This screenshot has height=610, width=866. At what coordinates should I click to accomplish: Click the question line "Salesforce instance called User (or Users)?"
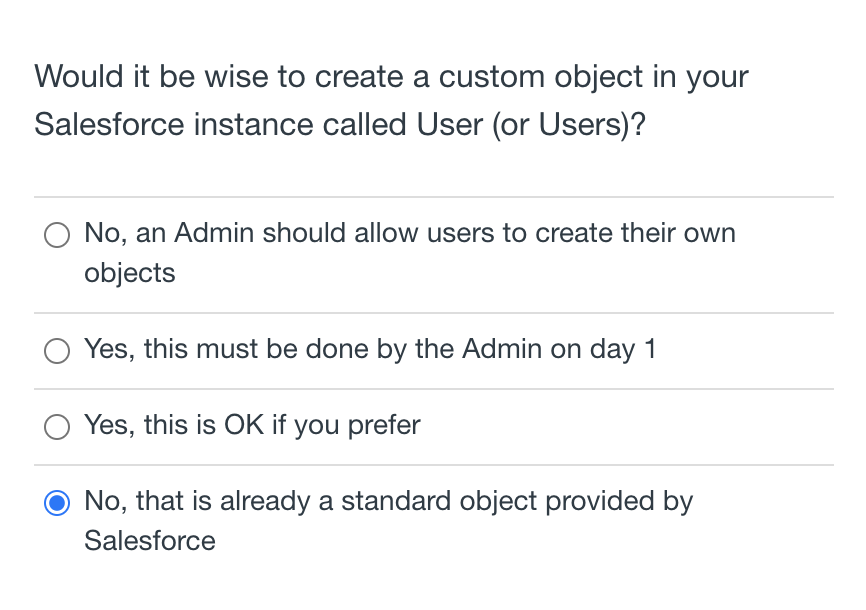point(339,125)
